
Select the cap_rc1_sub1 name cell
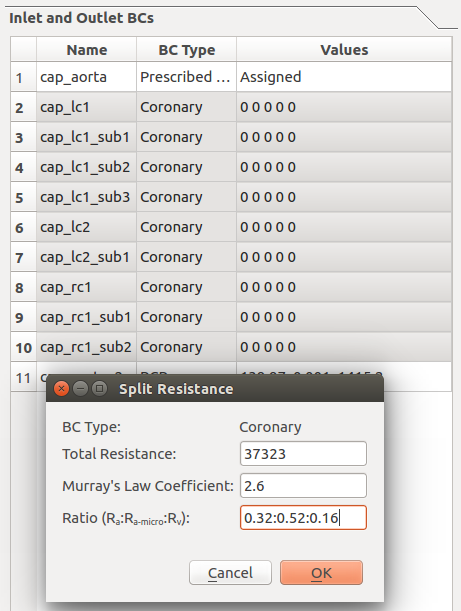pyautogui.click(x=87, y=317)
